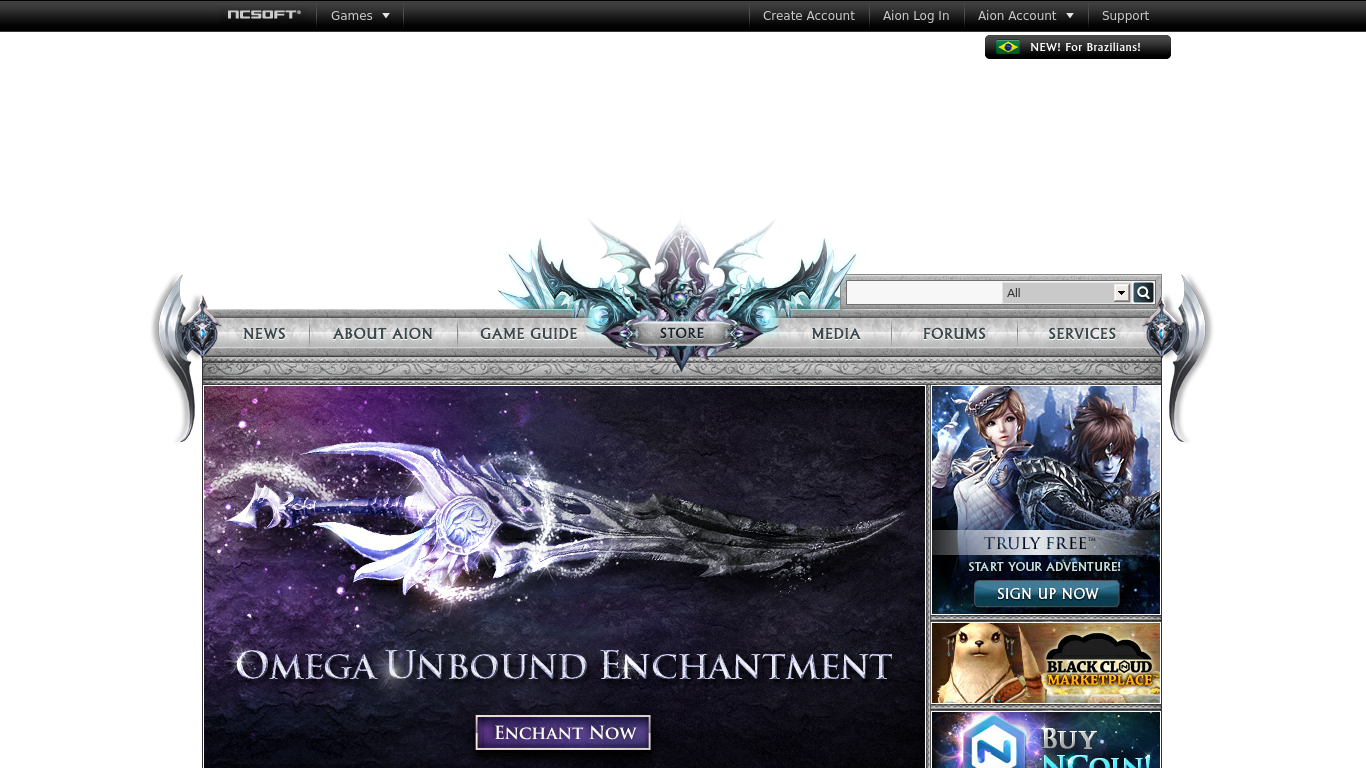Click inside the search text field
Screen dimensions: 1366x768
pos(924,293)
